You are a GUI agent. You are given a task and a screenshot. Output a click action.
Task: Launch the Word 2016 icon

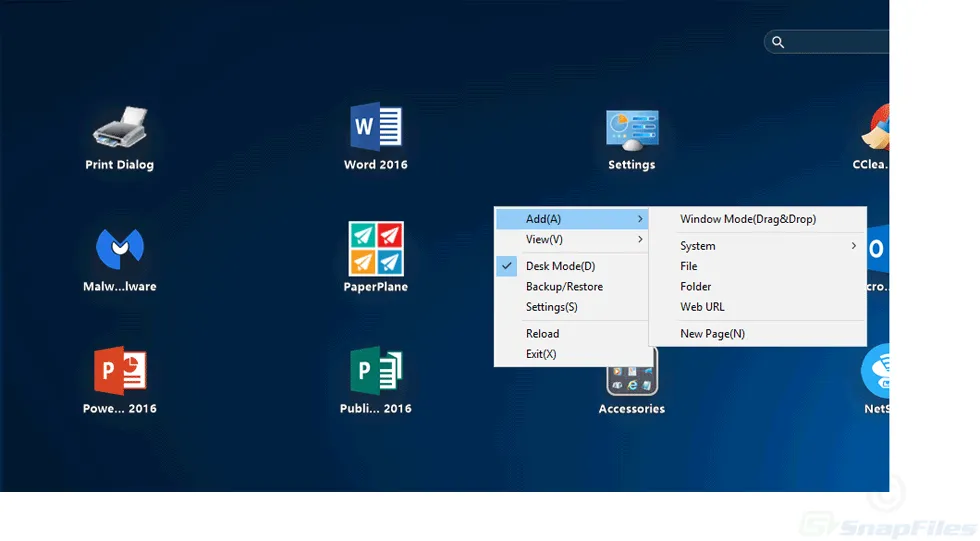pyautogui.click(x=376, y=127)
